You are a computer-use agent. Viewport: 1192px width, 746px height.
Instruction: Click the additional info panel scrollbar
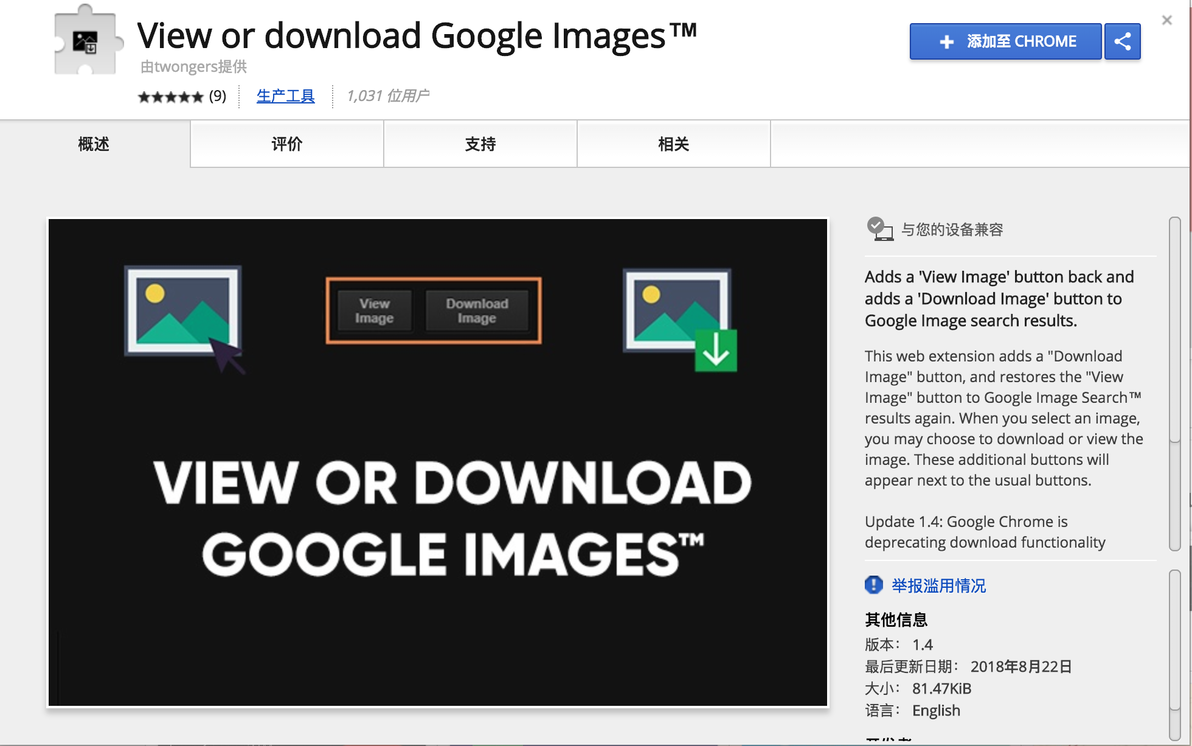pos(1175,654)
